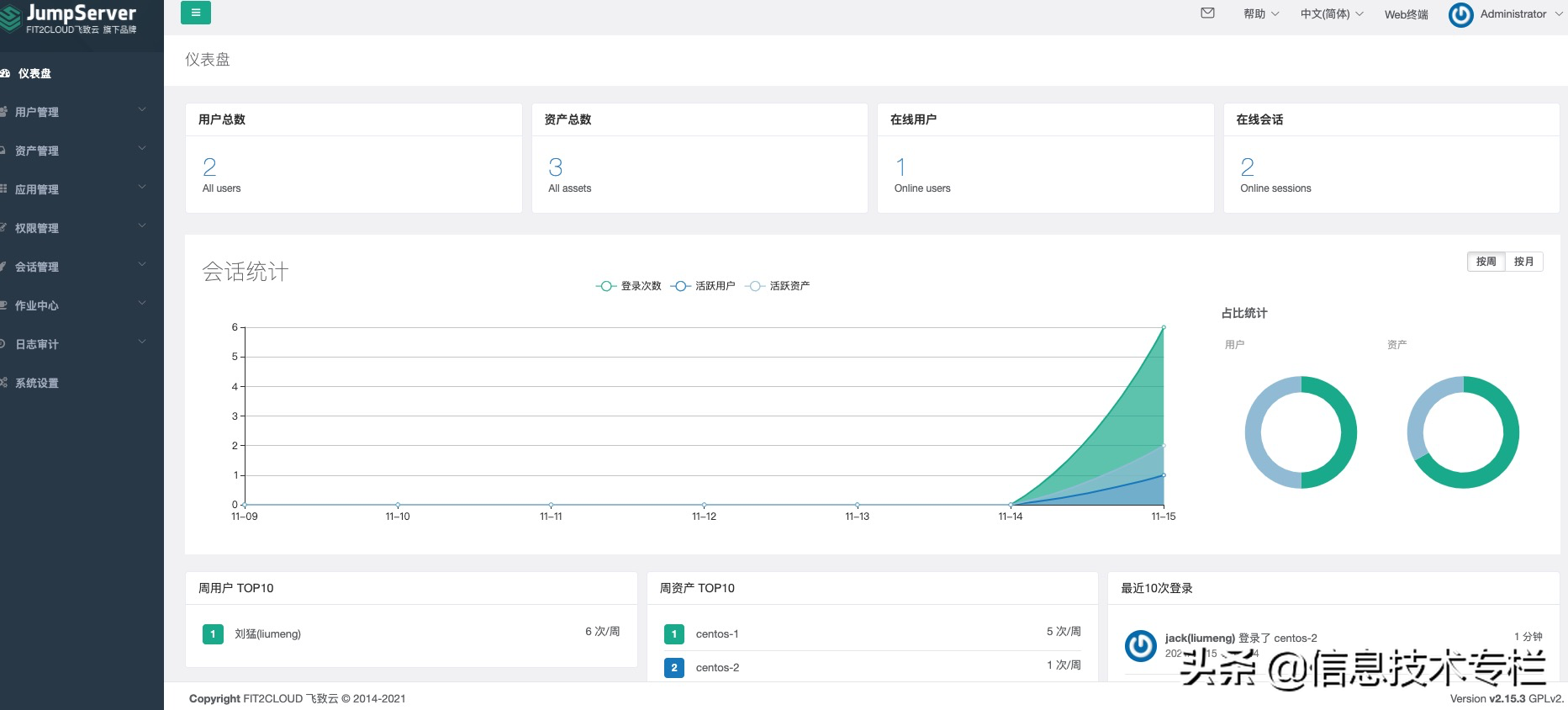This screenshot has width=1568, height=710.
Task: Expand 作业中心 sidebar menu
Action: [82, 305]
